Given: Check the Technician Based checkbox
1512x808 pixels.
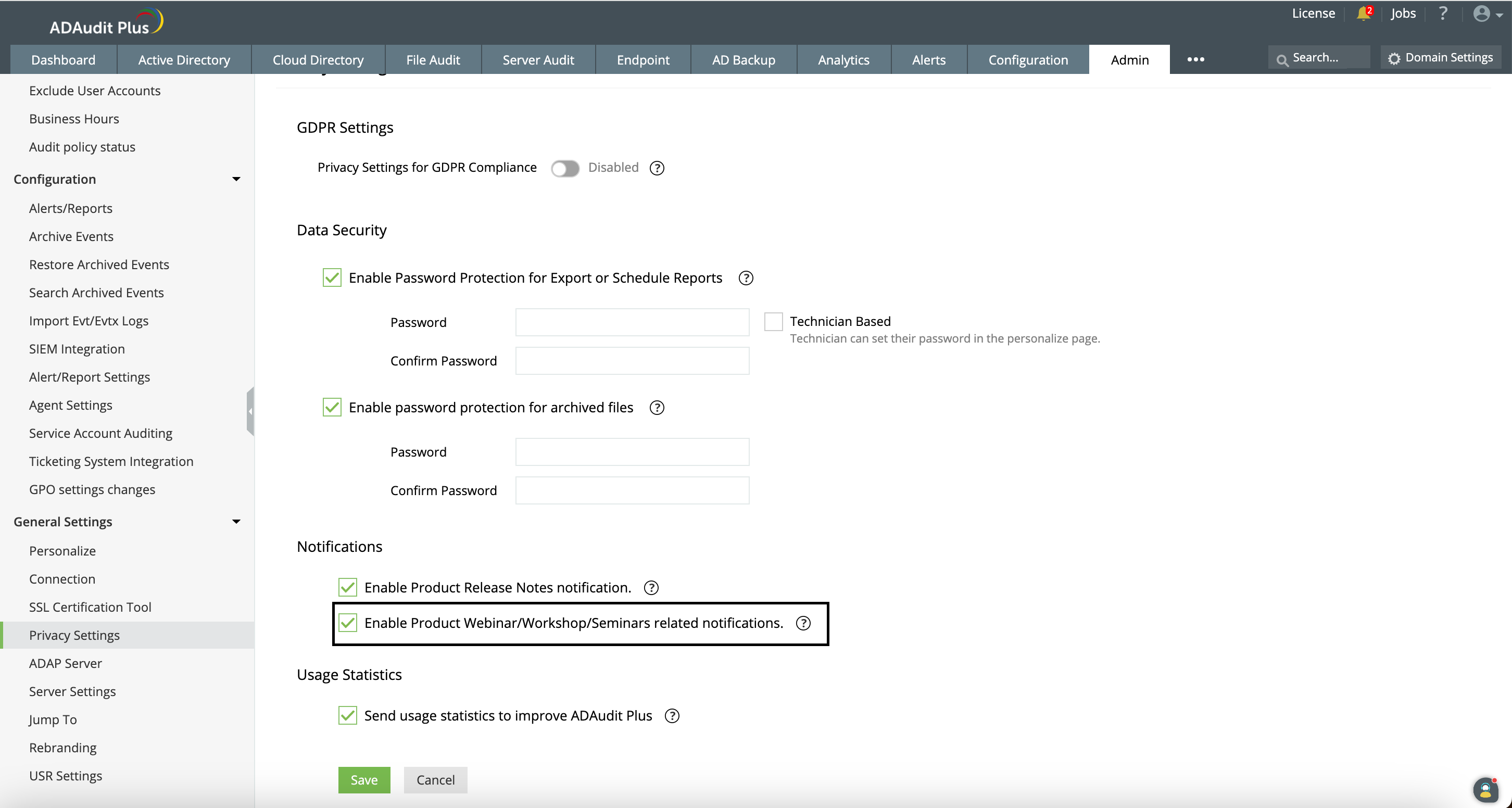Looking at the screenshot, I should (773, 322).
